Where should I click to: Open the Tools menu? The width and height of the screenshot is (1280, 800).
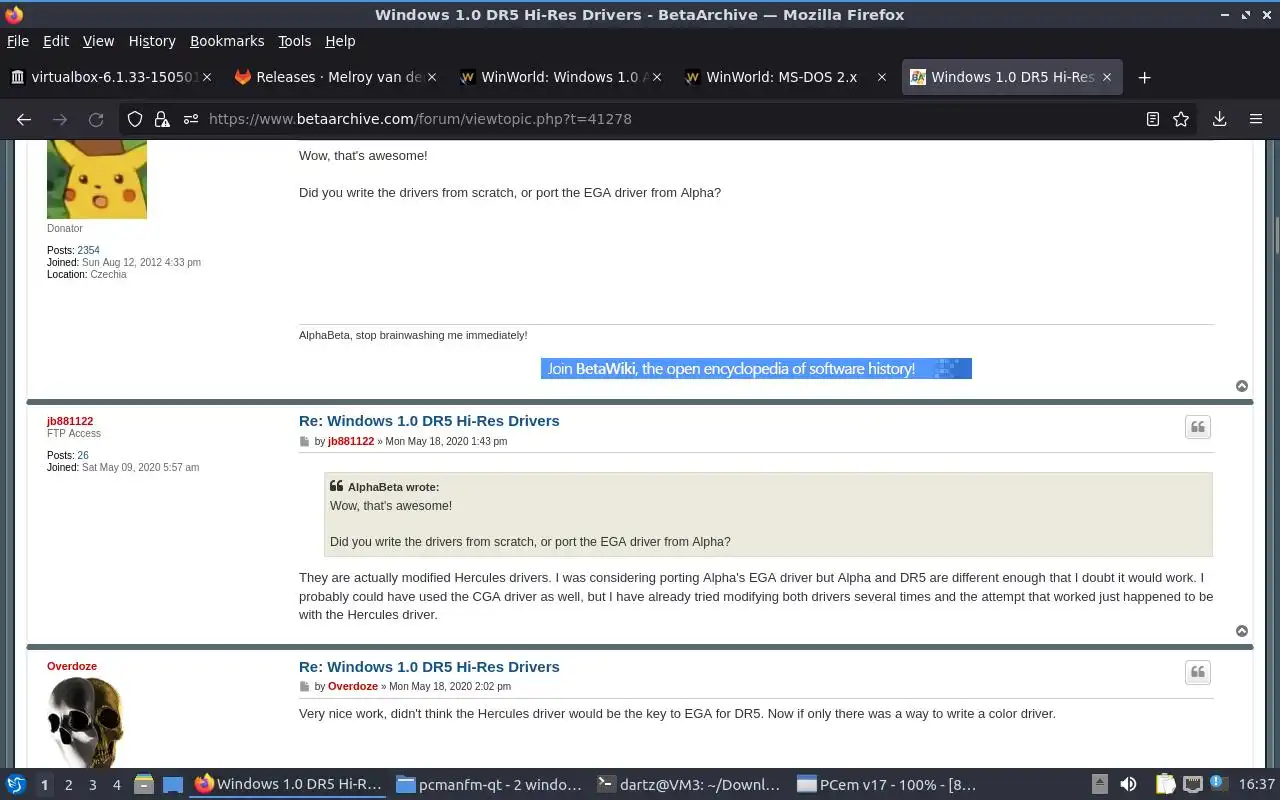(x=295, y=41)
